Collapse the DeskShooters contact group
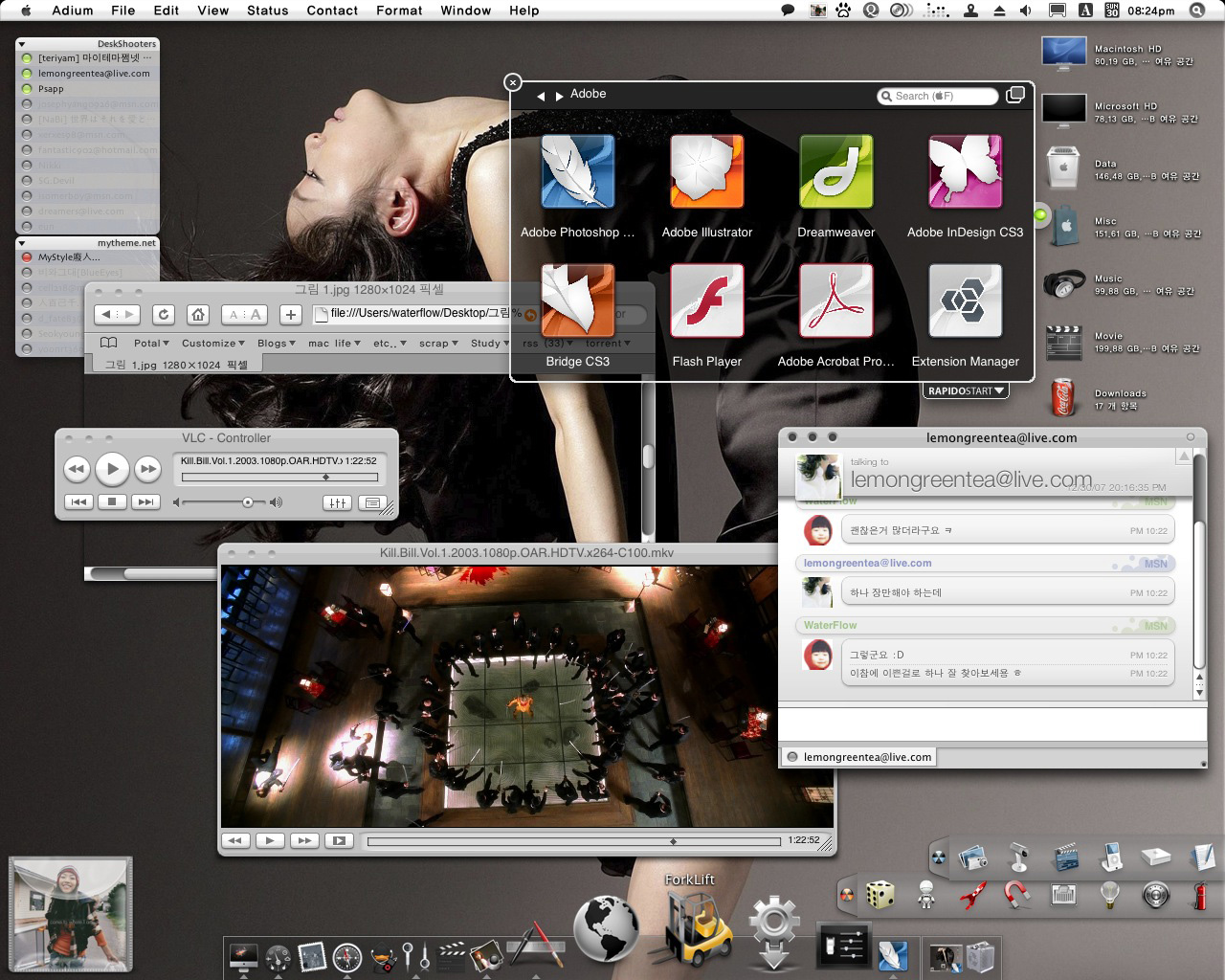This screenshot has width=1225, height=980. 22,44
